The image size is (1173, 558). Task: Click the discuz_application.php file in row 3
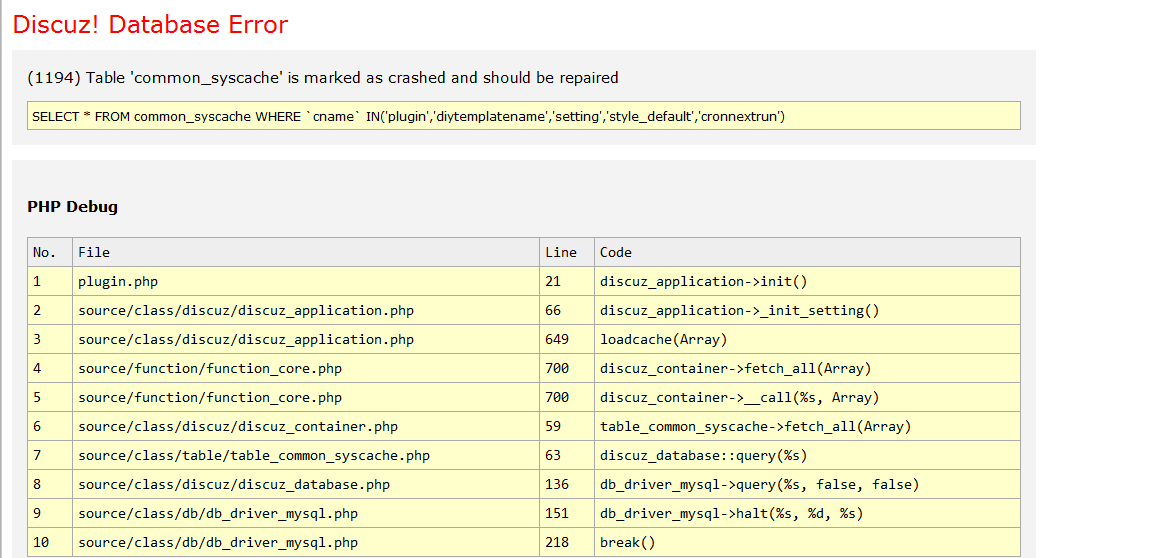click(306, 340)
